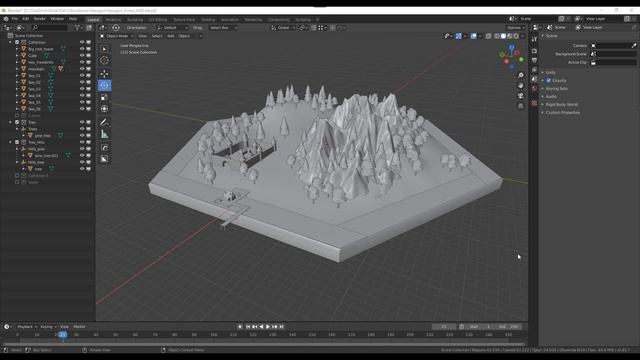Select the Move tool
Screen dimensions: 640x360
(104, 74)
